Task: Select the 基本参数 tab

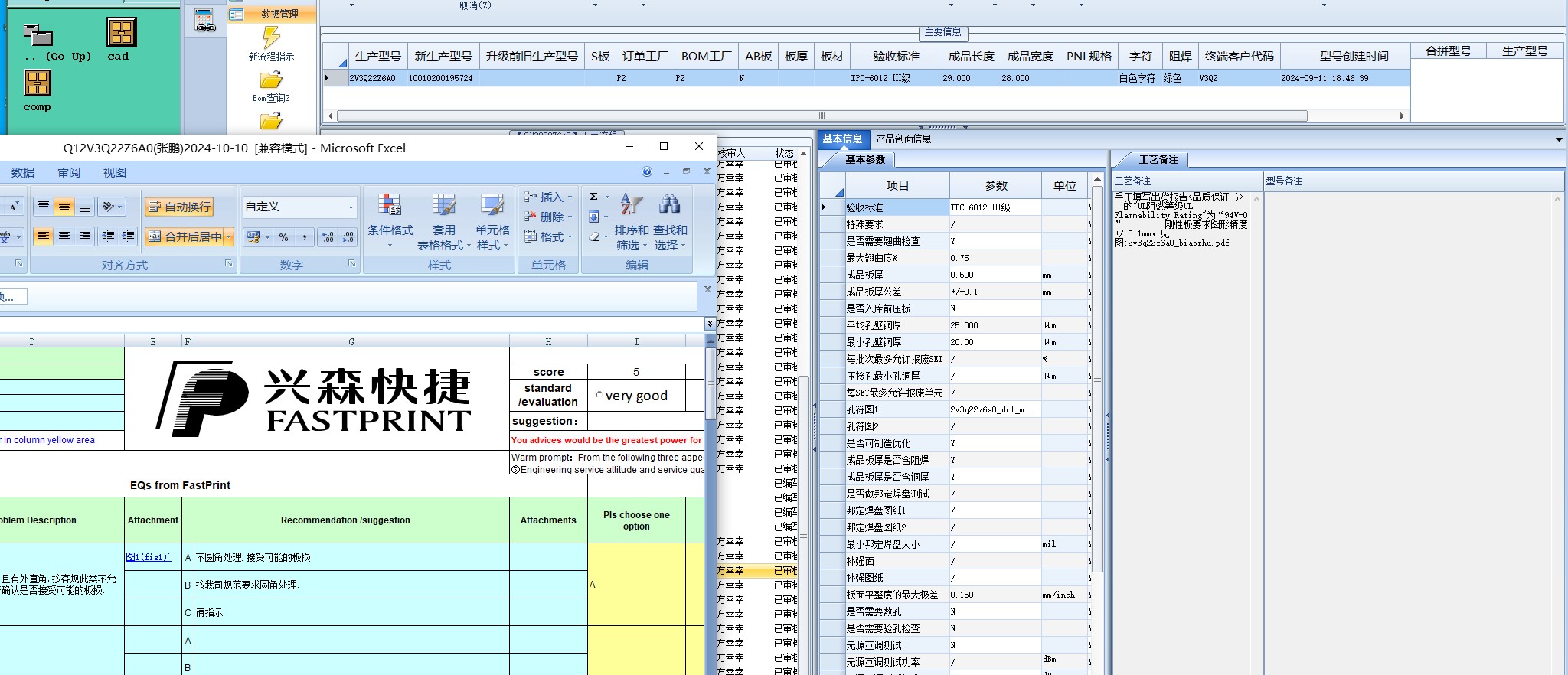Action: 865,159
